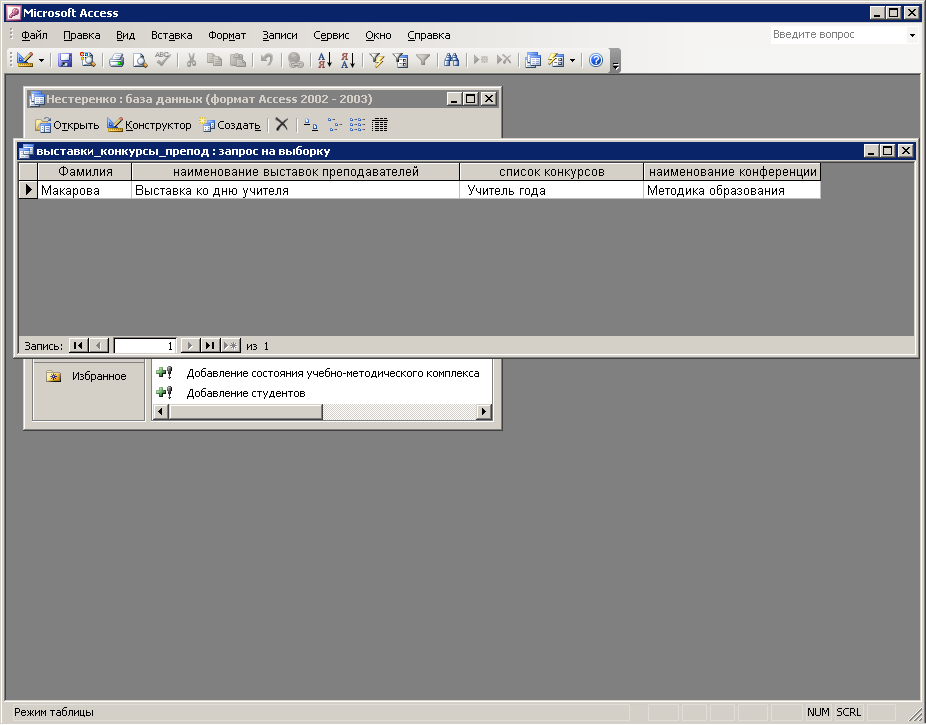The height and width of the screenshot is (725, 926).
Task: Click the File Search icon
Action: pos(88,60)
